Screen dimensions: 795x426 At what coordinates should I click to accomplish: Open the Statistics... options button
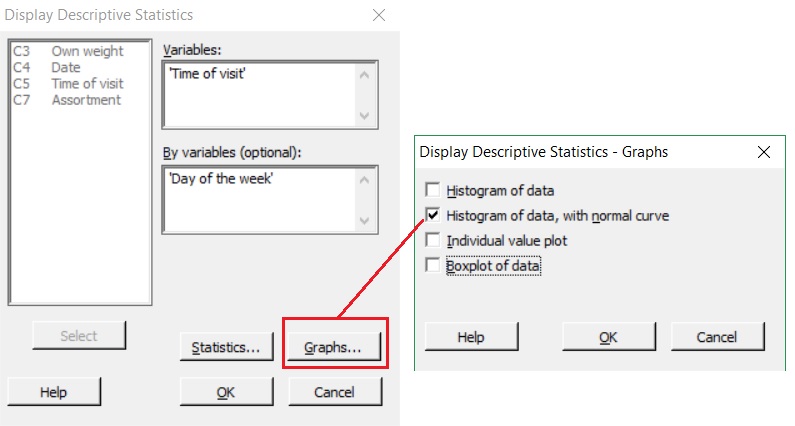[226, 347]
